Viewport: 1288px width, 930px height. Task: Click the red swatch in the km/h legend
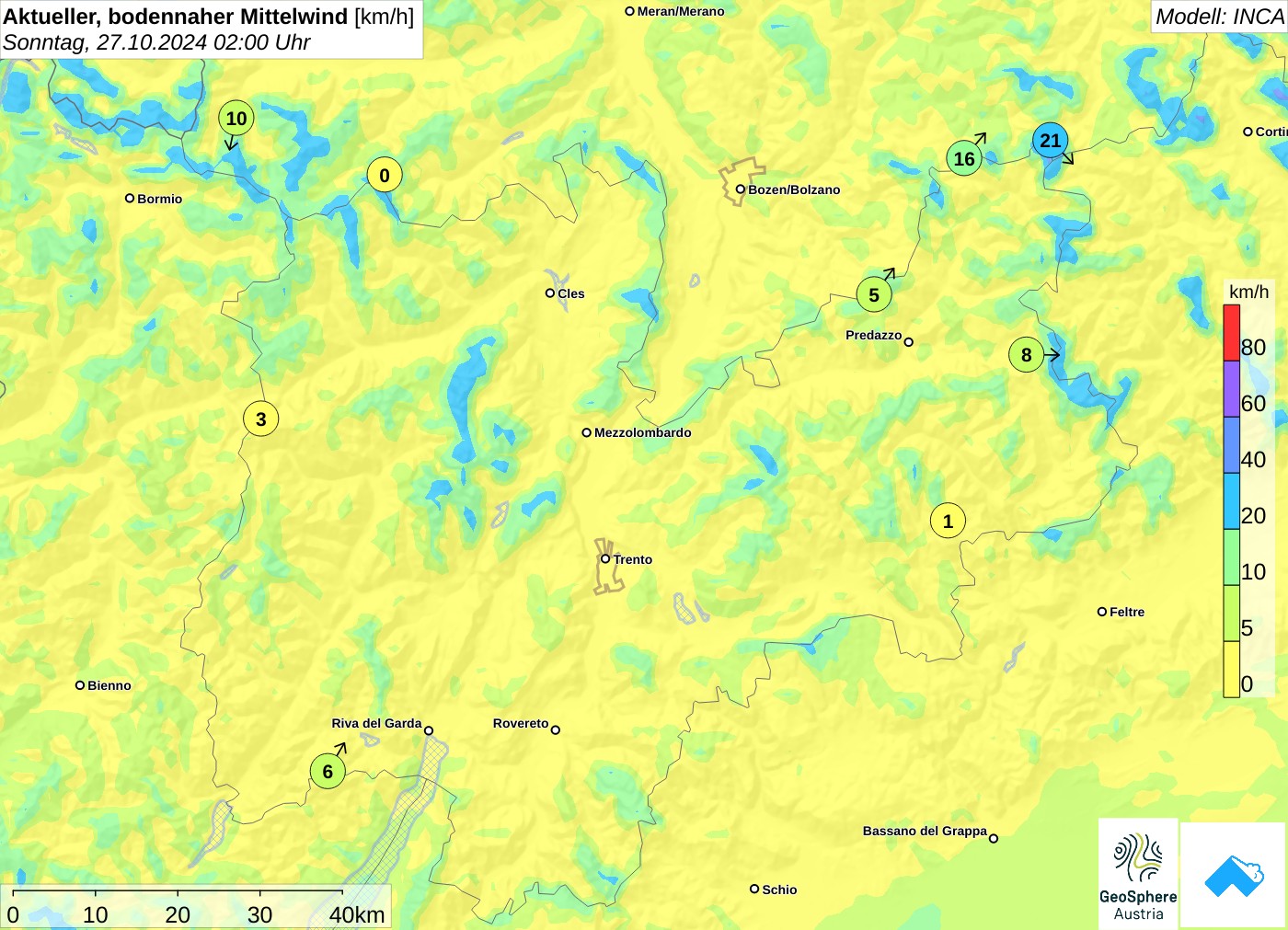pyautogui.click(x=1231, y=333)
